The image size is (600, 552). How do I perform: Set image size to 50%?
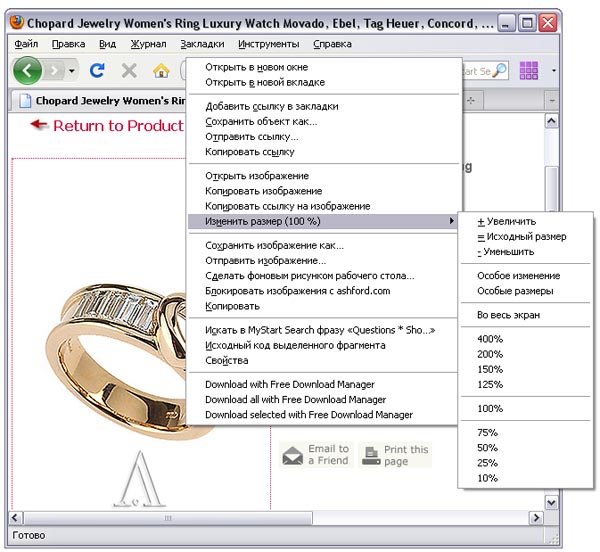coord(525,448)
